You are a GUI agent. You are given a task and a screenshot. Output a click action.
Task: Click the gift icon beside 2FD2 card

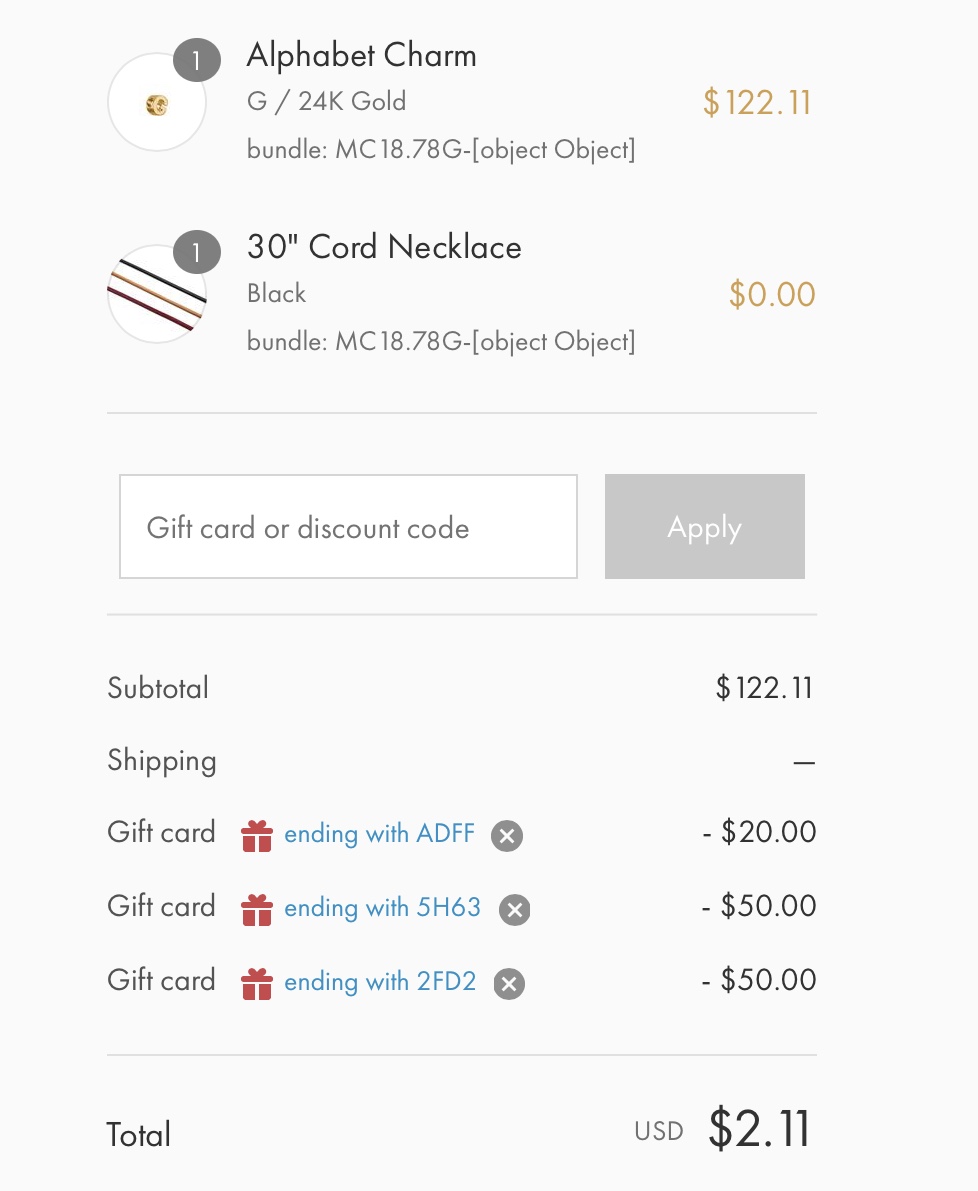pyautogui.click(x=257, y=984)
